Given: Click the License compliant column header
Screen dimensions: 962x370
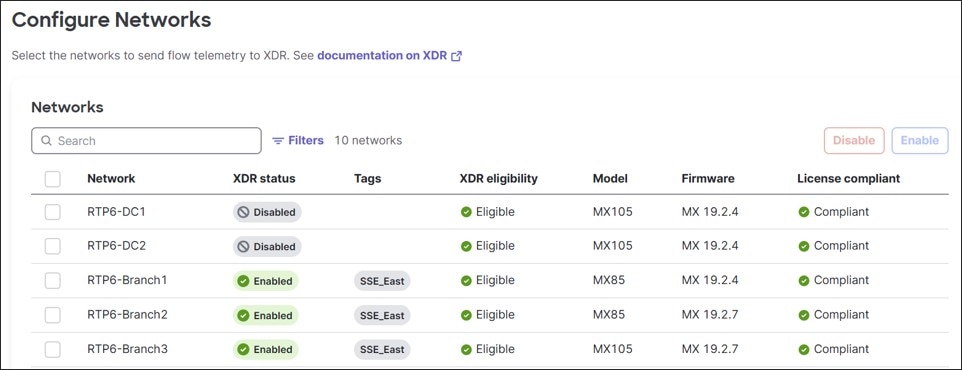Looking at the screenshot, I should tap(848, 179).
